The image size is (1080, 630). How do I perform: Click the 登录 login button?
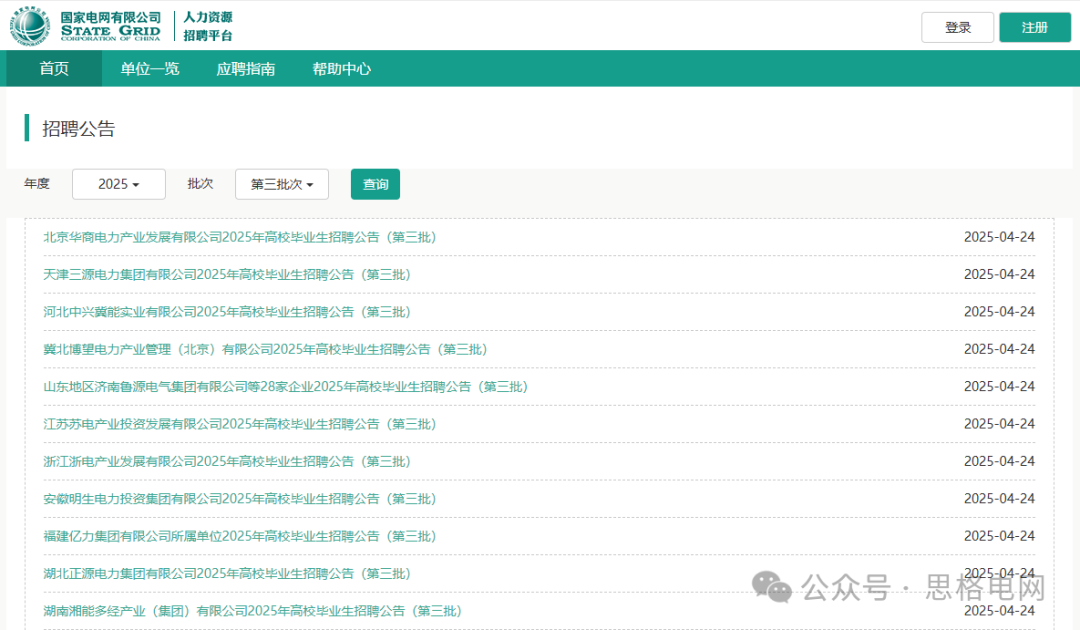pos(957,27)
